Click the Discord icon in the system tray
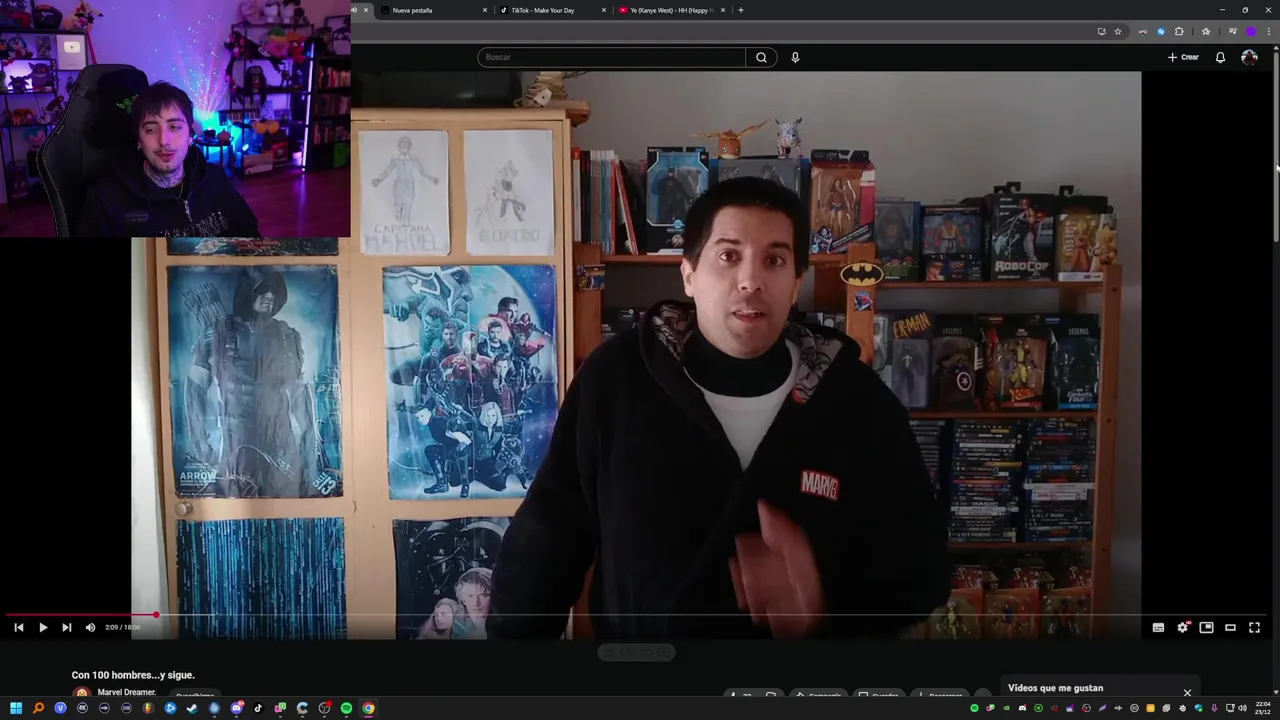The image size is (1280, 720). (1022, 708)
